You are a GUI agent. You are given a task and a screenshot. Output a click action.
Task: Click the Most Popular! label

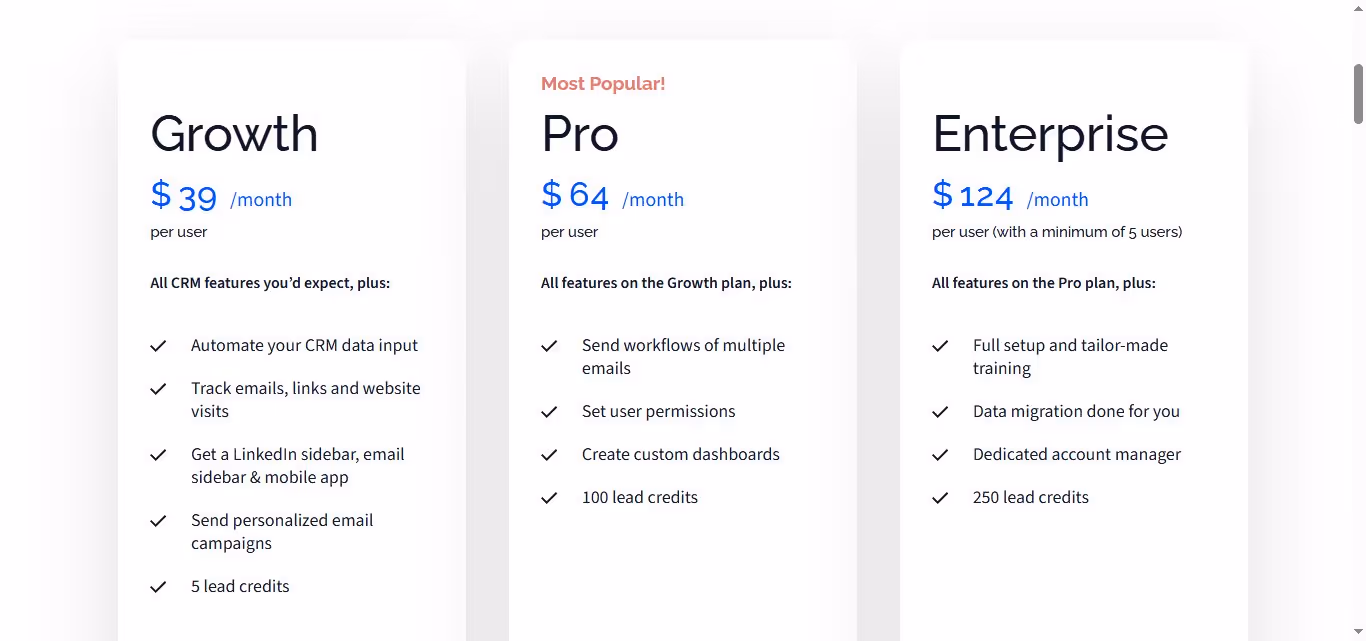coord(603,83)
